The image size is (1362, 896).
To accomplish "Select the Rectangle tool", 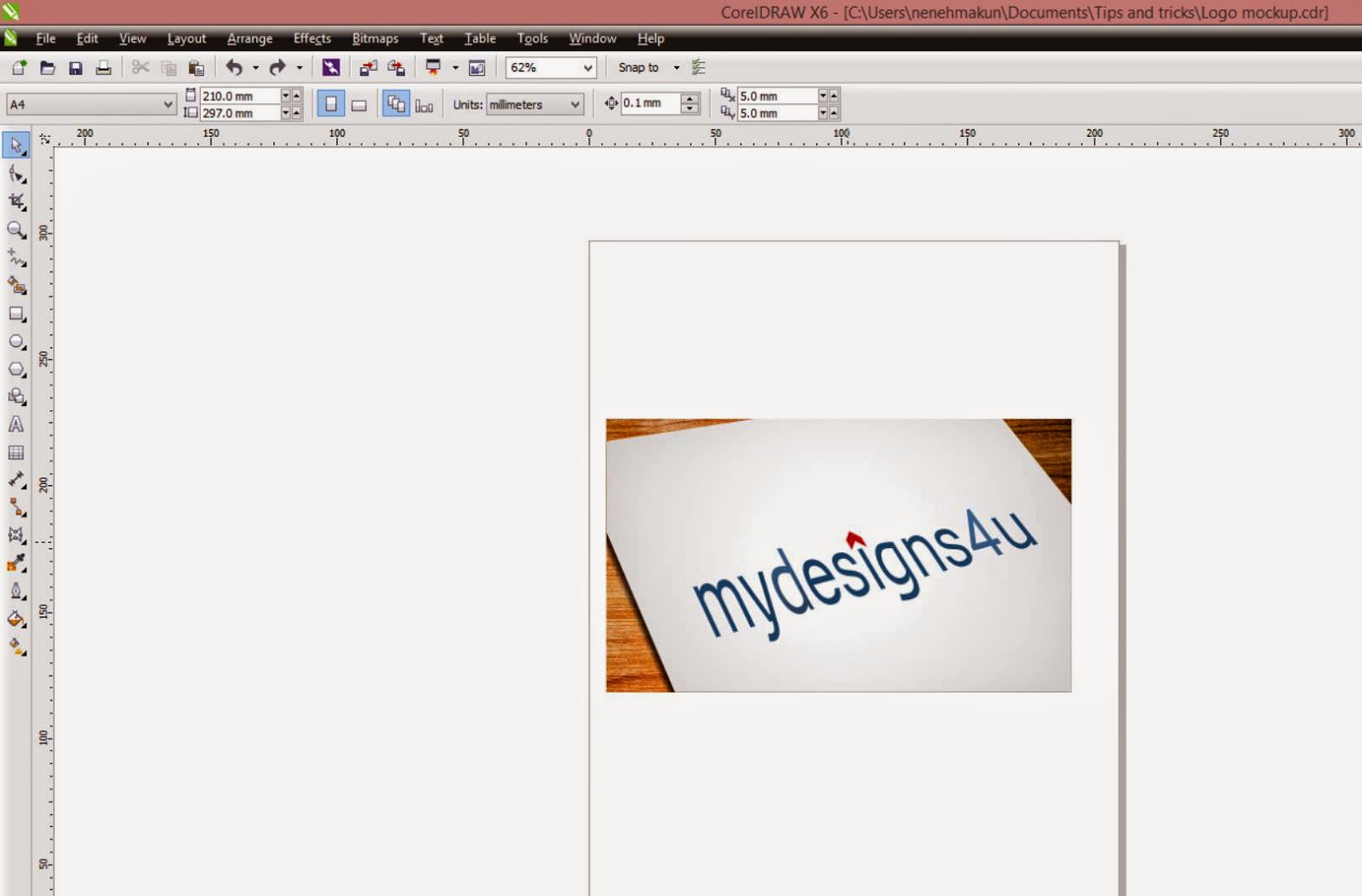I will coord(16,315).
